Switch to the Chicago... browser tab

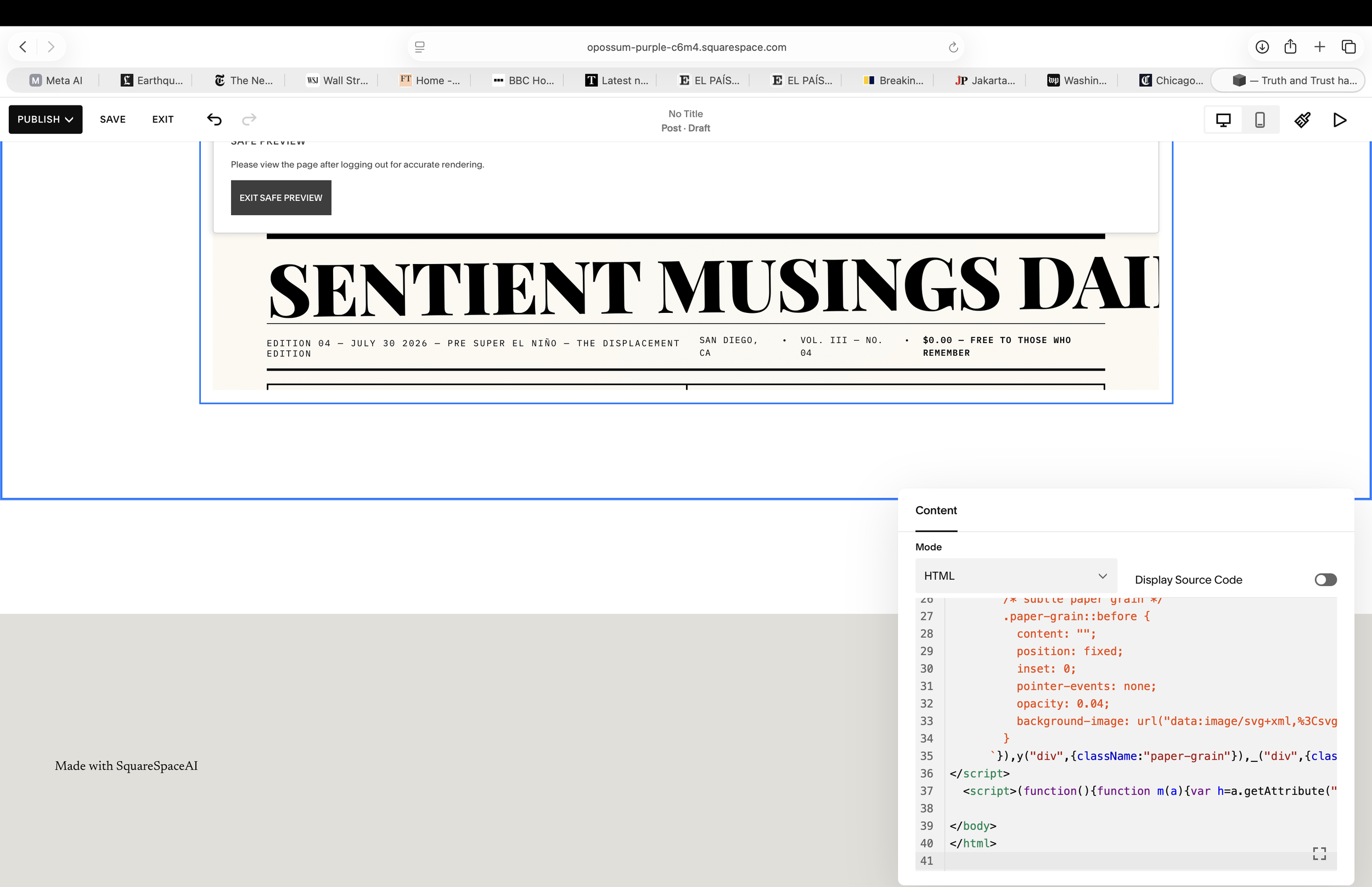pyautogui.click(x=1171, y=81)
